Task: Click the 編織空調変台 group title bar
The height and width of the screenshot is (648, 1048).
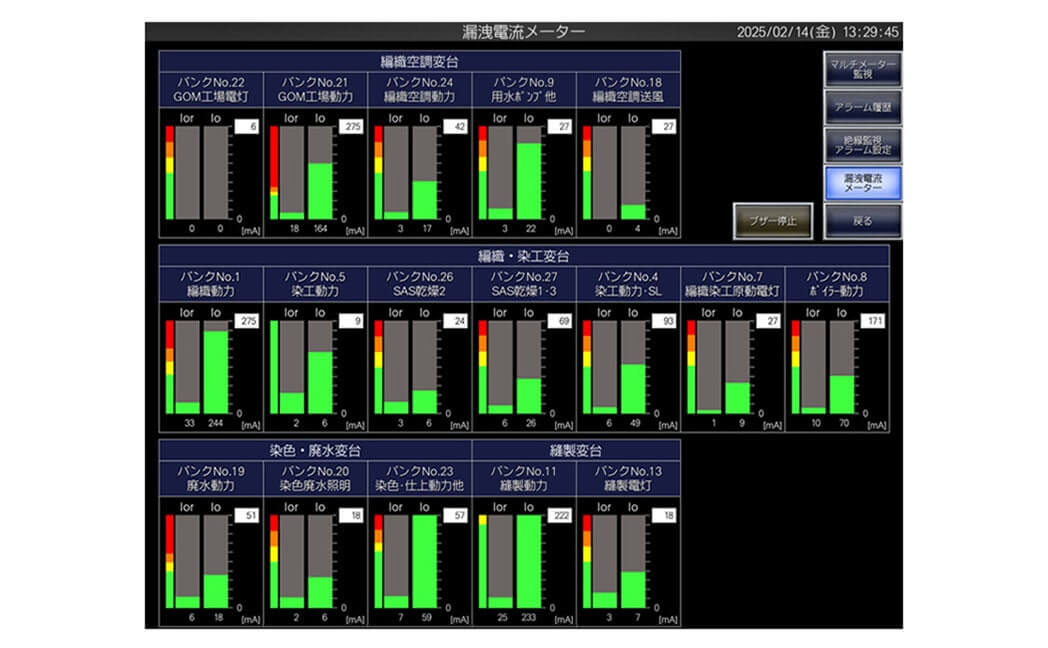Action: [419, 60]
